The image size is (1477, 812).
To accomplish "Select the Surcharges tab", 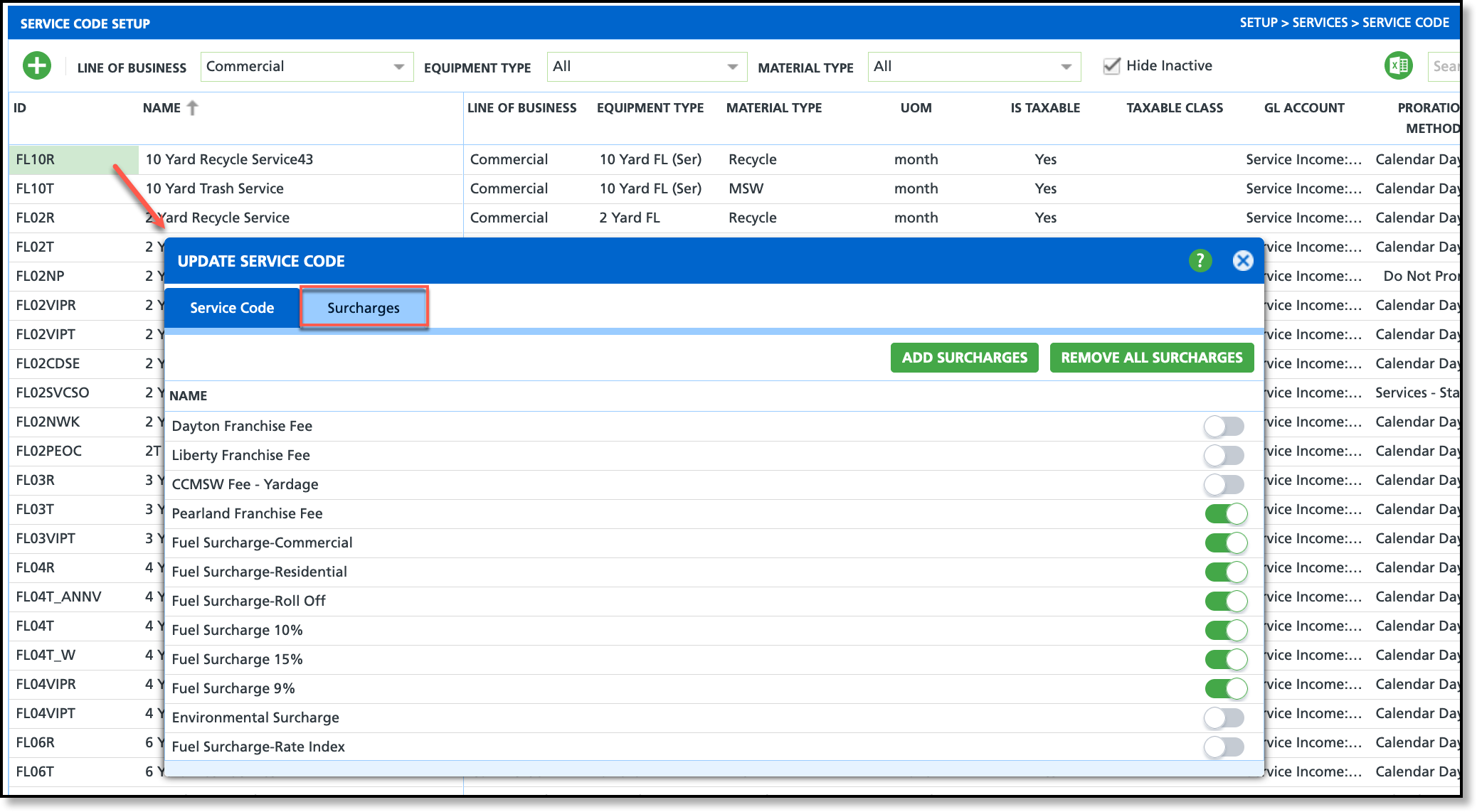I will click(x=364, y=308).
